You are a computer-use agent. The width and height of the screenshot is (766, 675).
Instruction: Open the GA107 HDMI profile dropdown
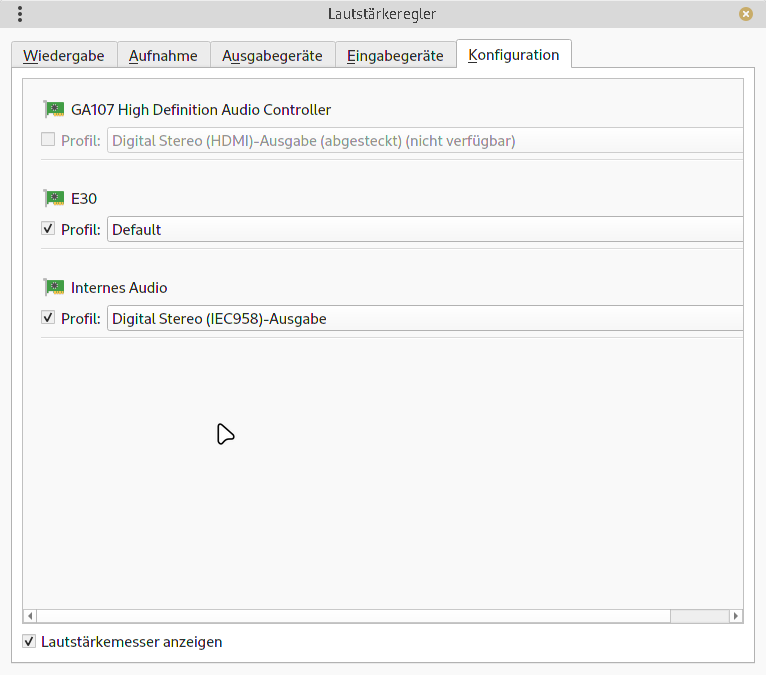[425, 141]
